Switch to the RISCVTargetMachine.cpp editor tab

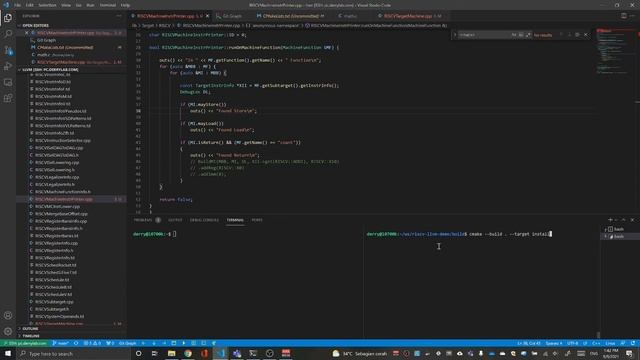click(408, 16)
